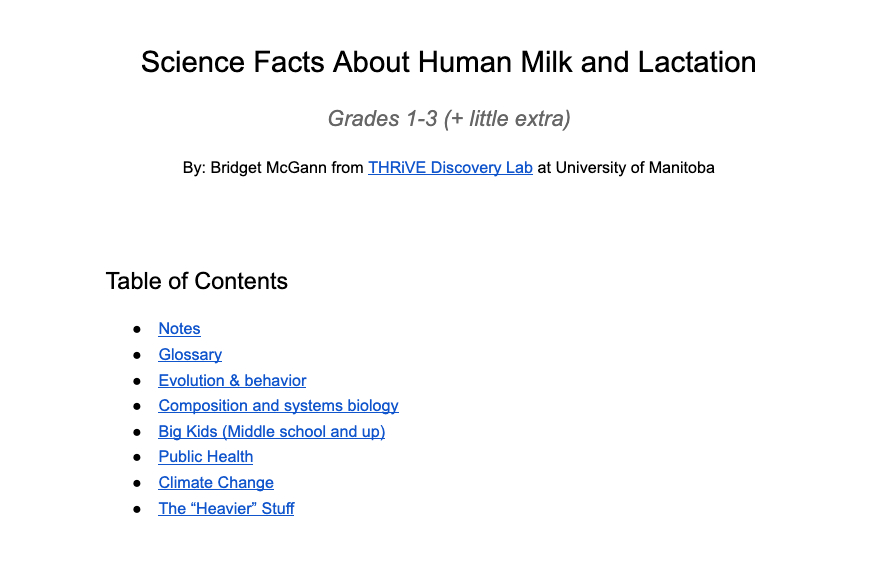This screenshot has height=578, width=893.
Task: Open Composition and systems biology link
Action: tap(278, 406)
